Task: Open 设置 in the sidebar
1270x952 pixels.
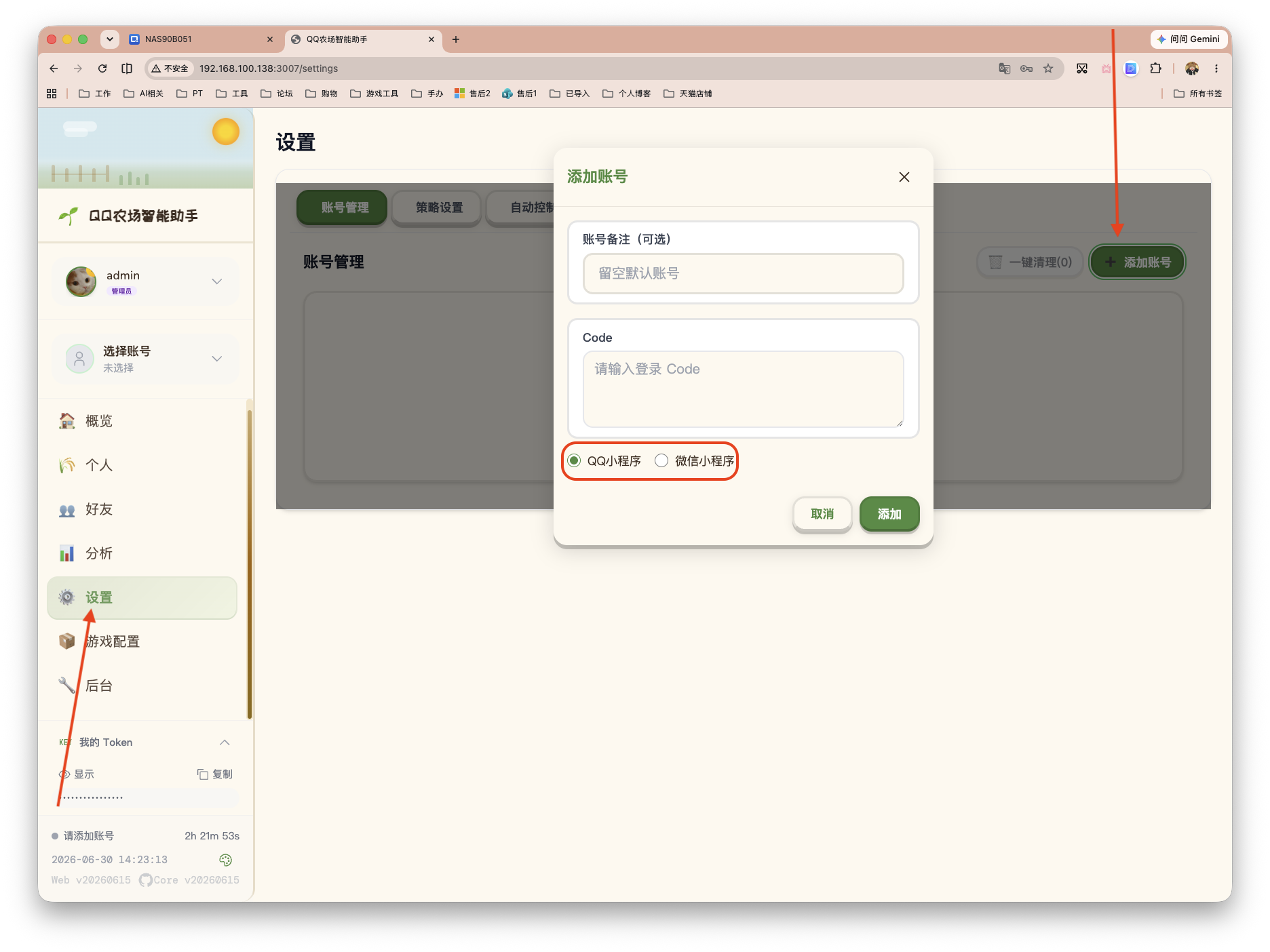Action: 142,597
